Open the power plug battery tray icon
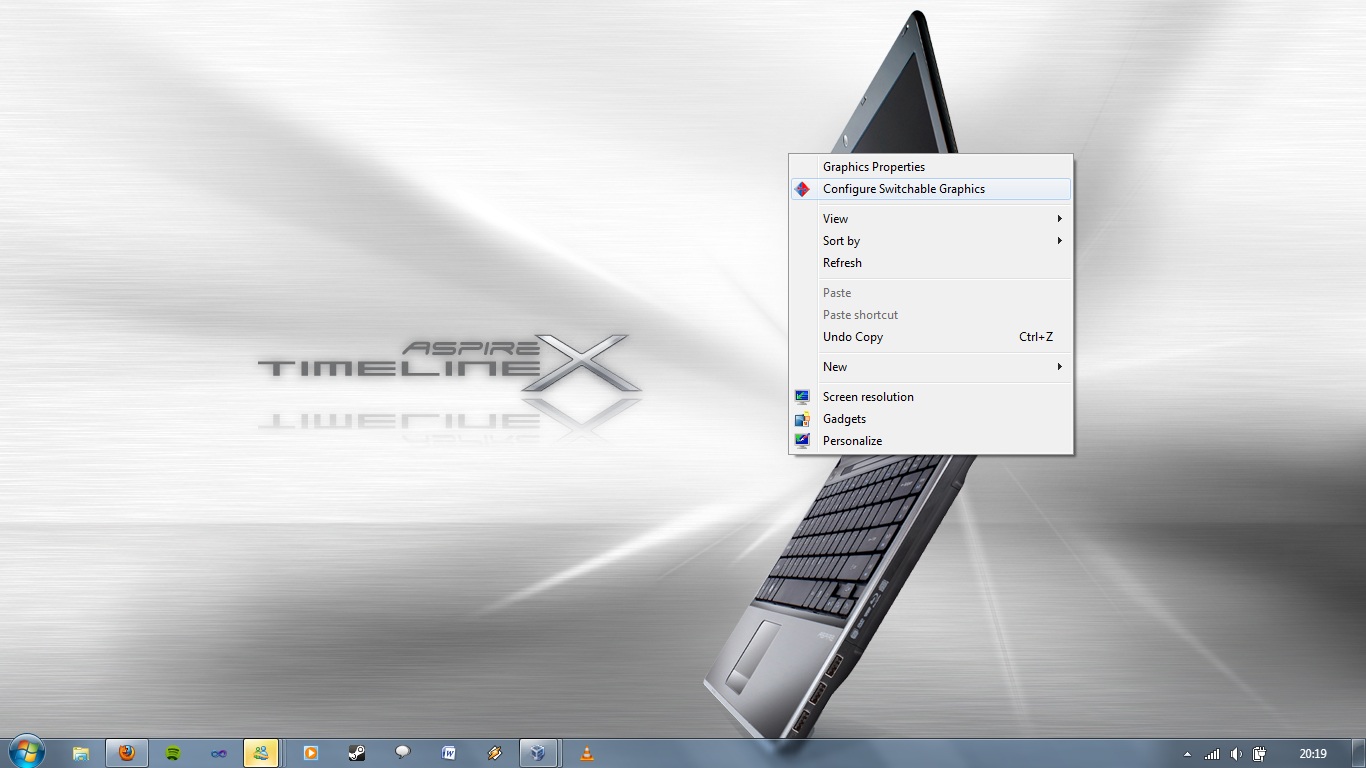Image resolution: width=1366 pixels, height=768 pixels. pyautogui.click(x=1260, y=754)
